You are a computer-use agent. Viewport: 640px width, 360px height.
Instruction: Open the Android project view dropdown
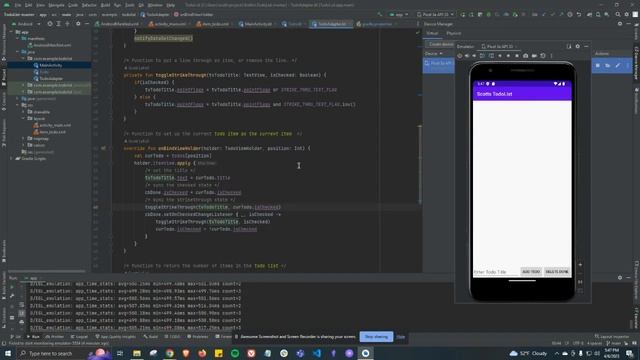(x=26, y=24)
